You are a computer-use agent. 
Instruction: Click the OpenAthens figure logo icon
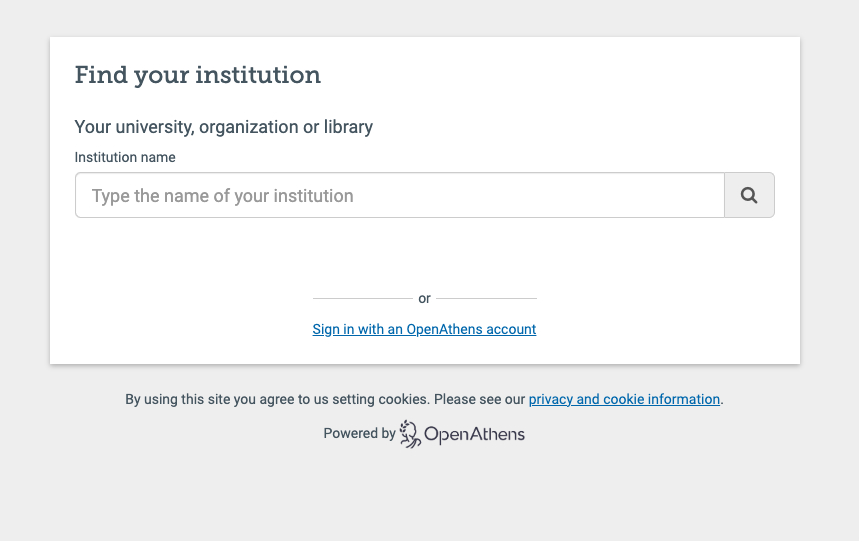[410, 434]
